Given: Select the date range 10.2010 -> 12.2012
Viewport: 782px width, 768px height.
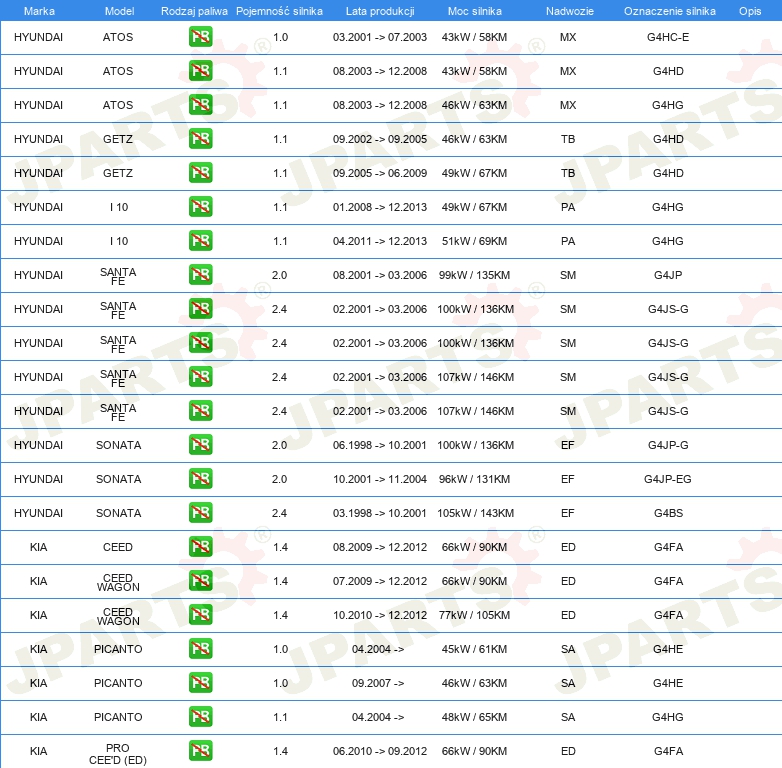Looking at the screenshot, I should (380, 615).
